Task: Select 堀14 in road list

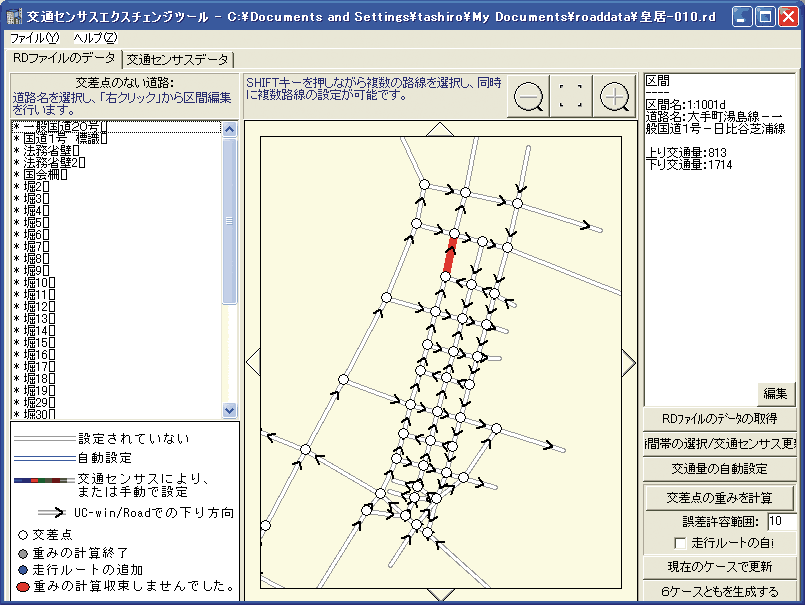Action: [x=117, y=331]
